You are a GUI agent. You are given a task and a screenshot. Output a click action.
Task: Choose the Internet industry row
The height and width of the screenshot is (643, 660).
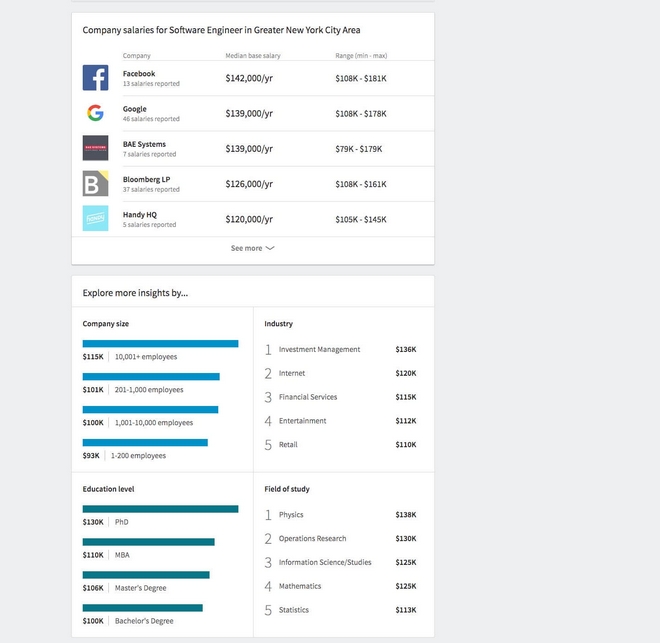pyautogui.click(x=292, y=374)
